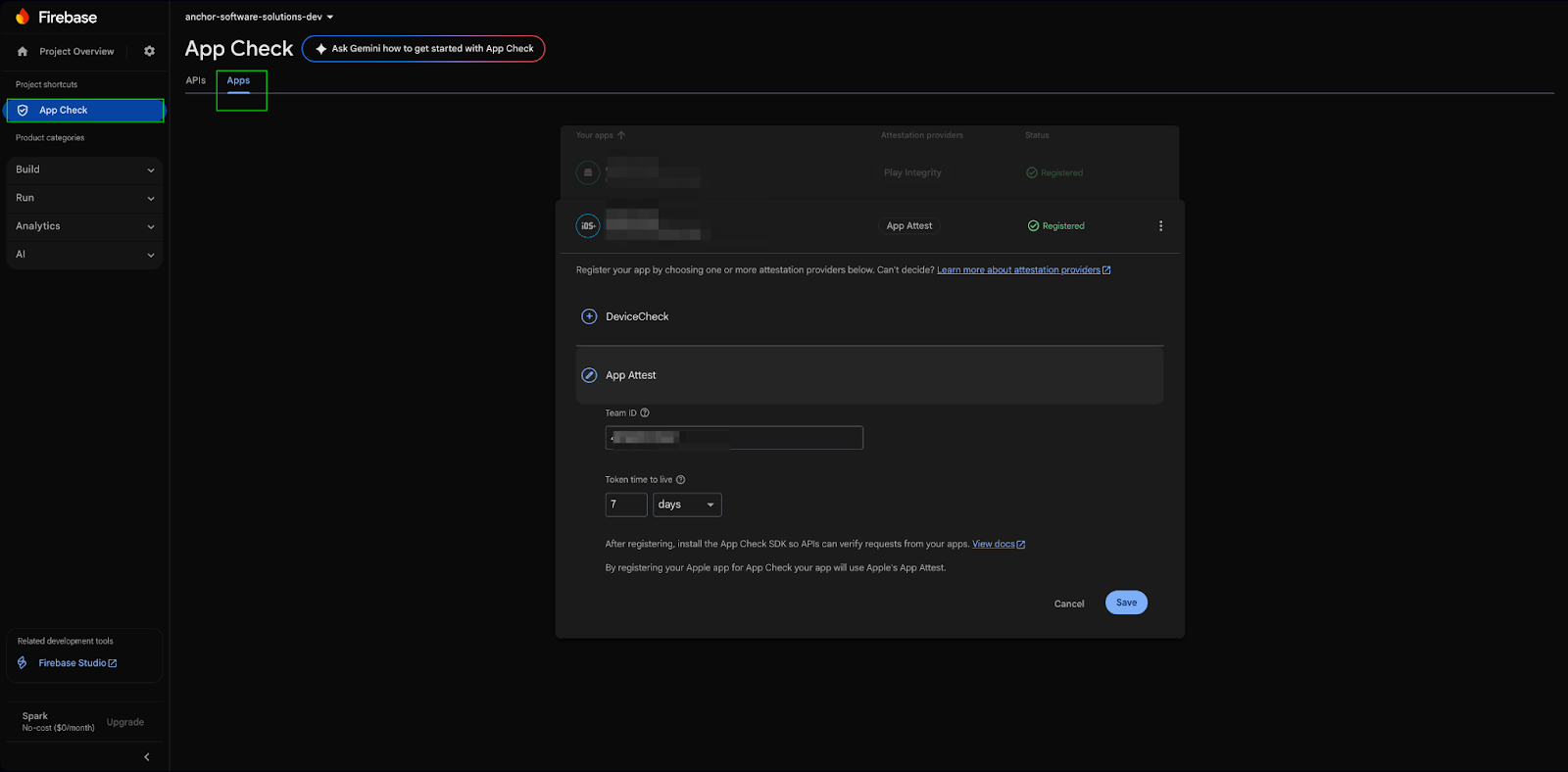The height and width of the screenshot is (772, 1568).
Task: Collapse the App Attest provider section
Action: pos(869,375)
